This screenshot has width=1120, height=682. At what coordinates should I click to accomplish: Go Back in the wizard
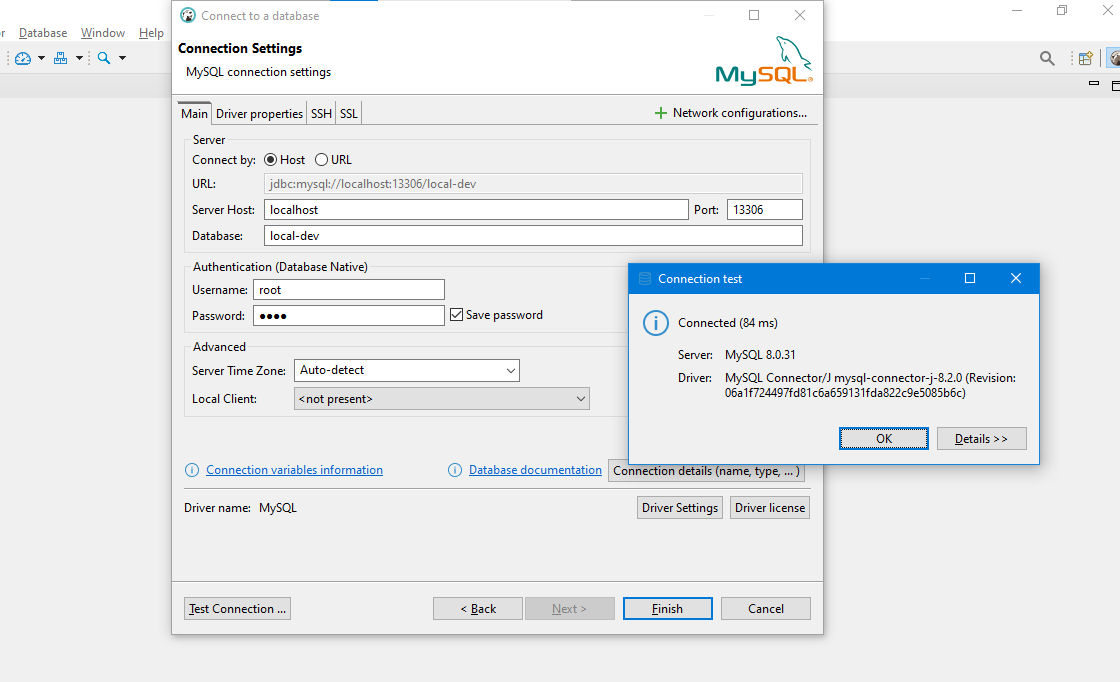click(x=478, y=608)
